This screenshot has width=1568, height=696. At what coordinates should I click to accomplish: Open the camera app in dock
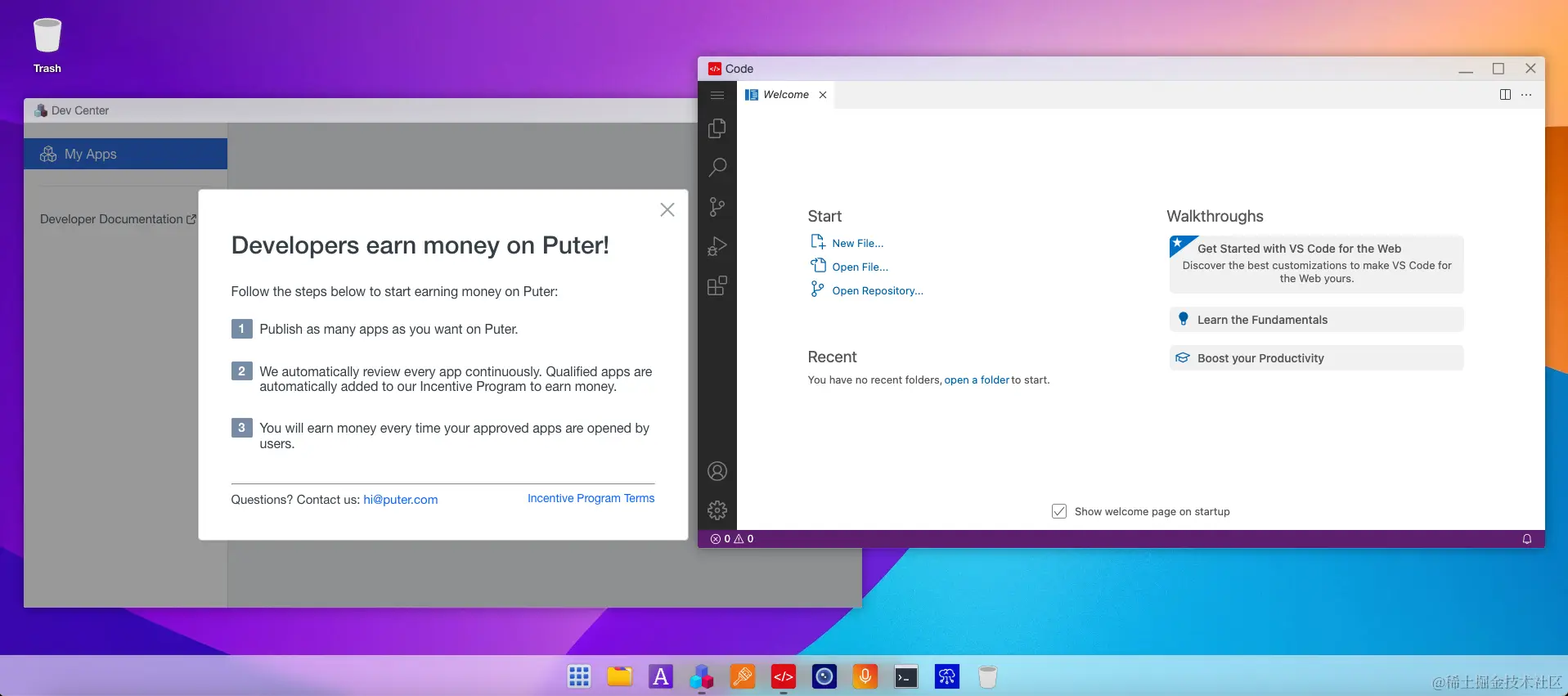click(x=824, y=676)
